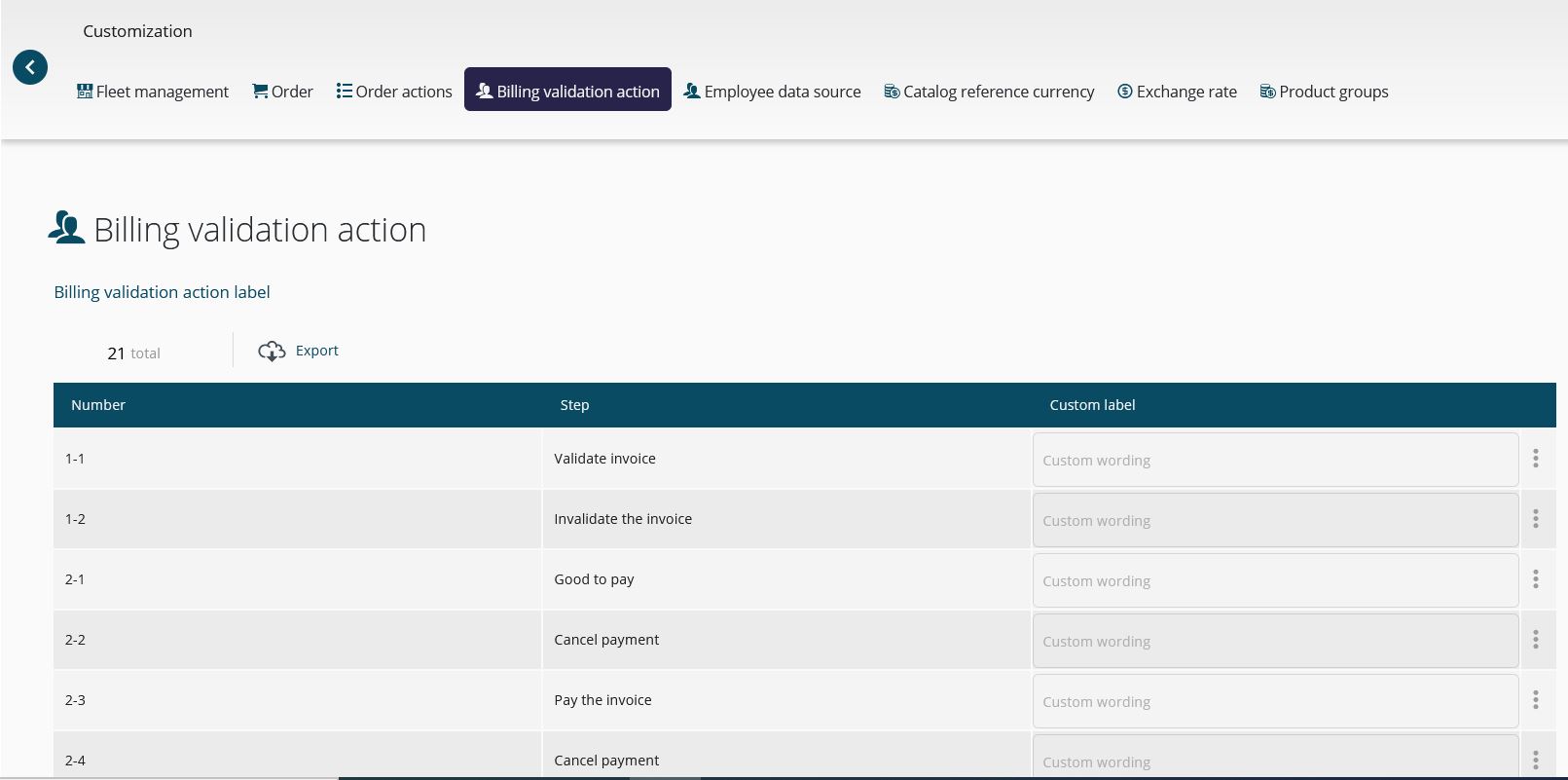Select the Billing validation action tab
The height and width of the screenshot is (780, 1568).
567,90
